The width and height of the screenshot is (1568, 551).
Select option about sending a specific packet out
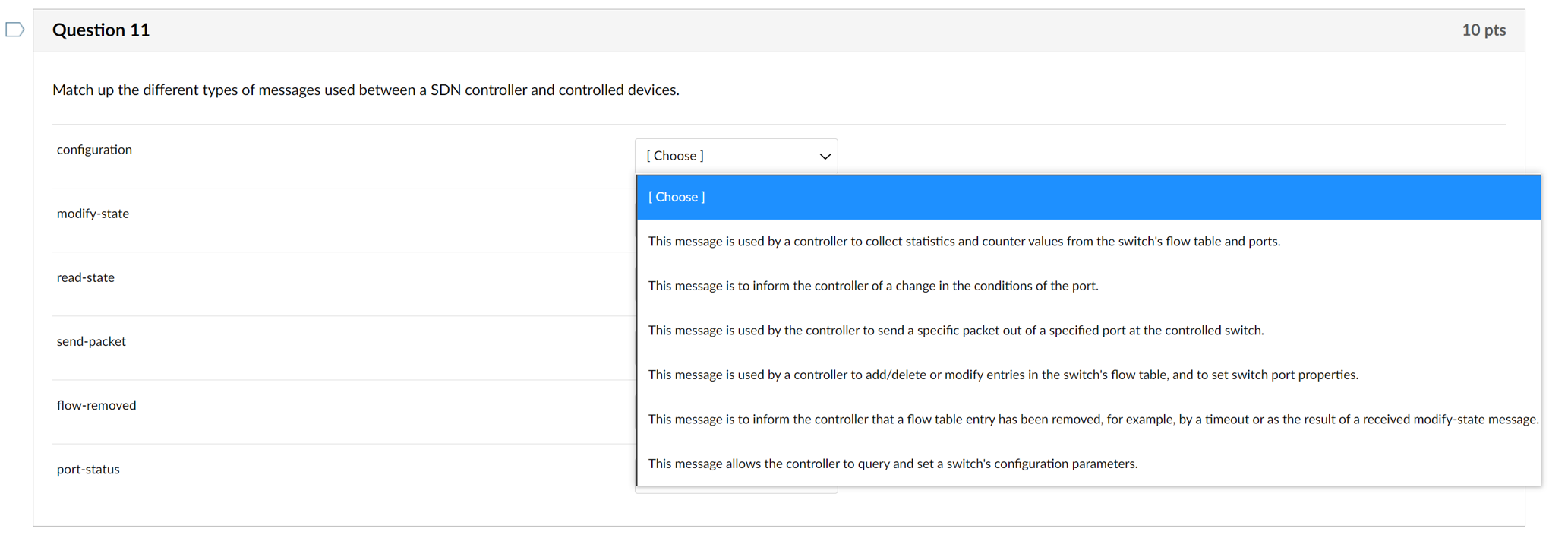[1088, 331]
